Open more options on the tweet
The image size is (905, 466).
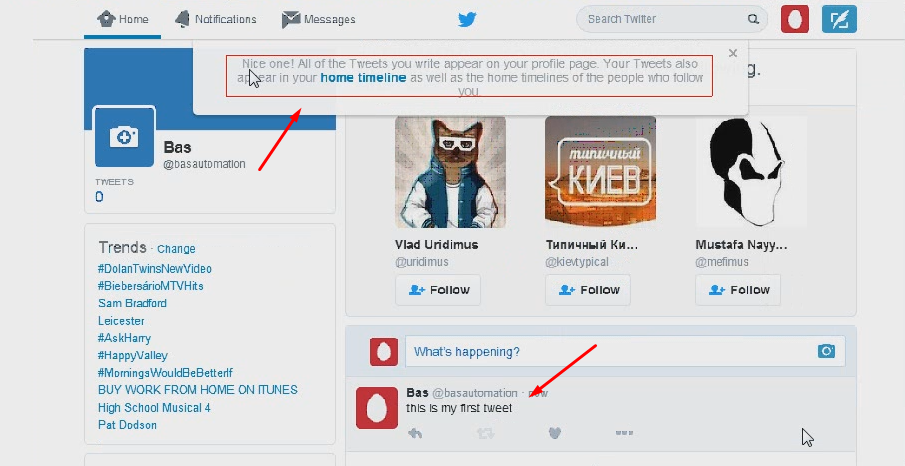pyautogui.click(x=625, y=433)
